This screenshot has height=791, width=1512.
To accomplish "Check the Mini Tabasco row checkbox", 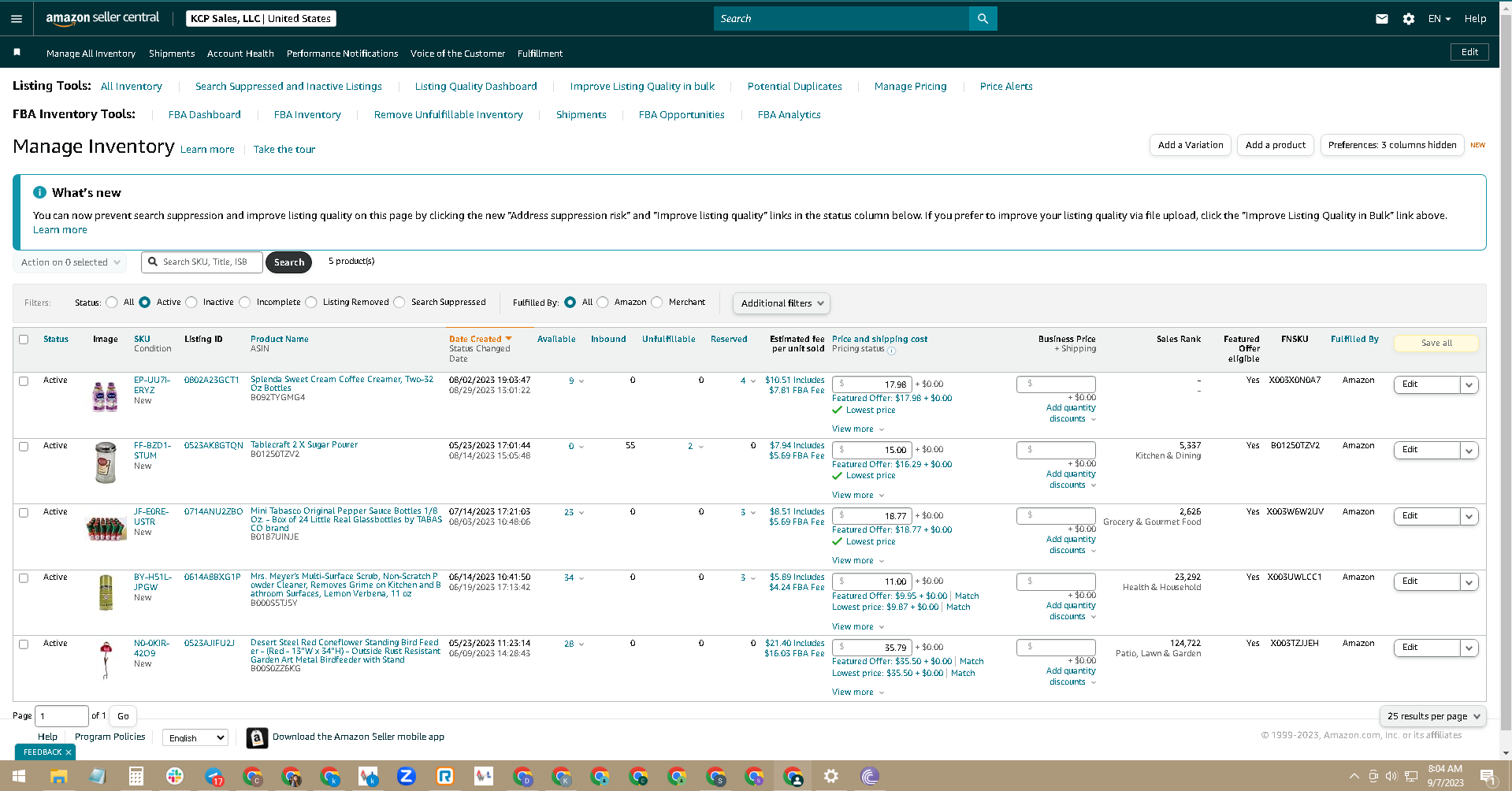I will tap(24, 513).
